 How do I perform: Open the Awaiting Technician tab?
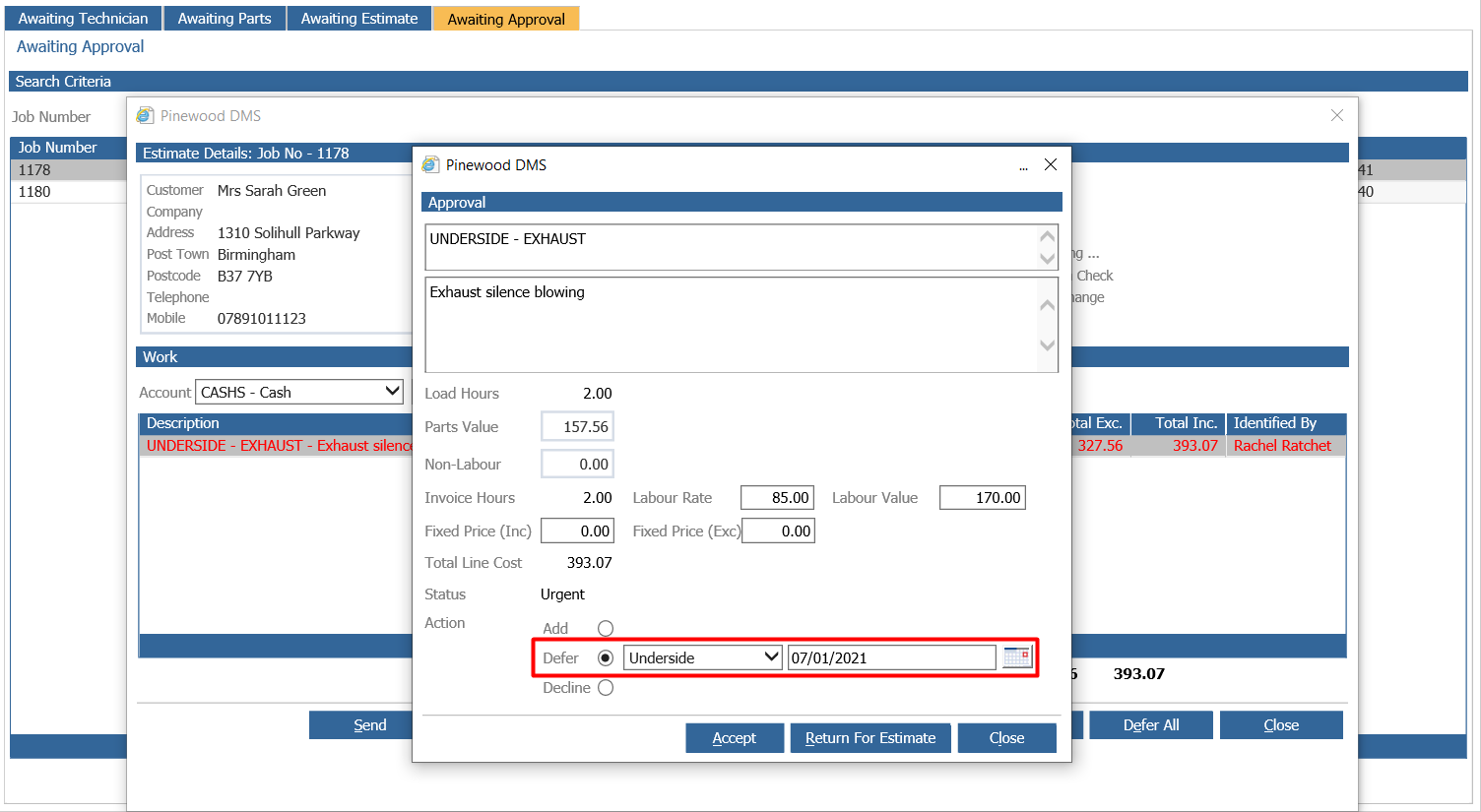[x=83, y=19]
